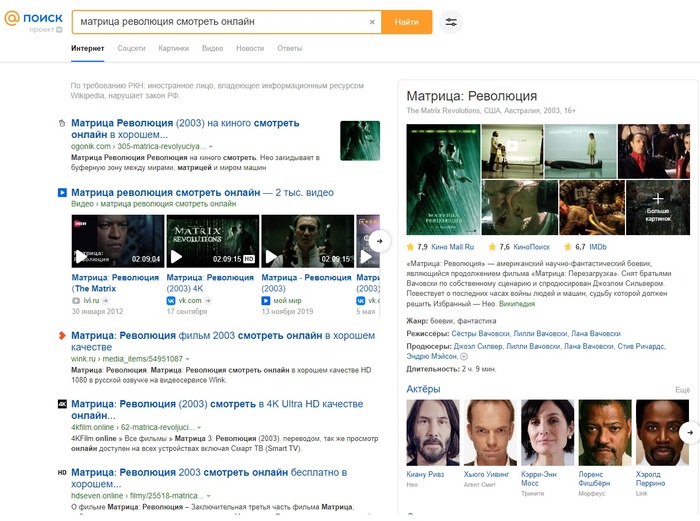Expand the ogonik.com URL dropdown arrow
The image size is (700, 521).
[211, 146]
